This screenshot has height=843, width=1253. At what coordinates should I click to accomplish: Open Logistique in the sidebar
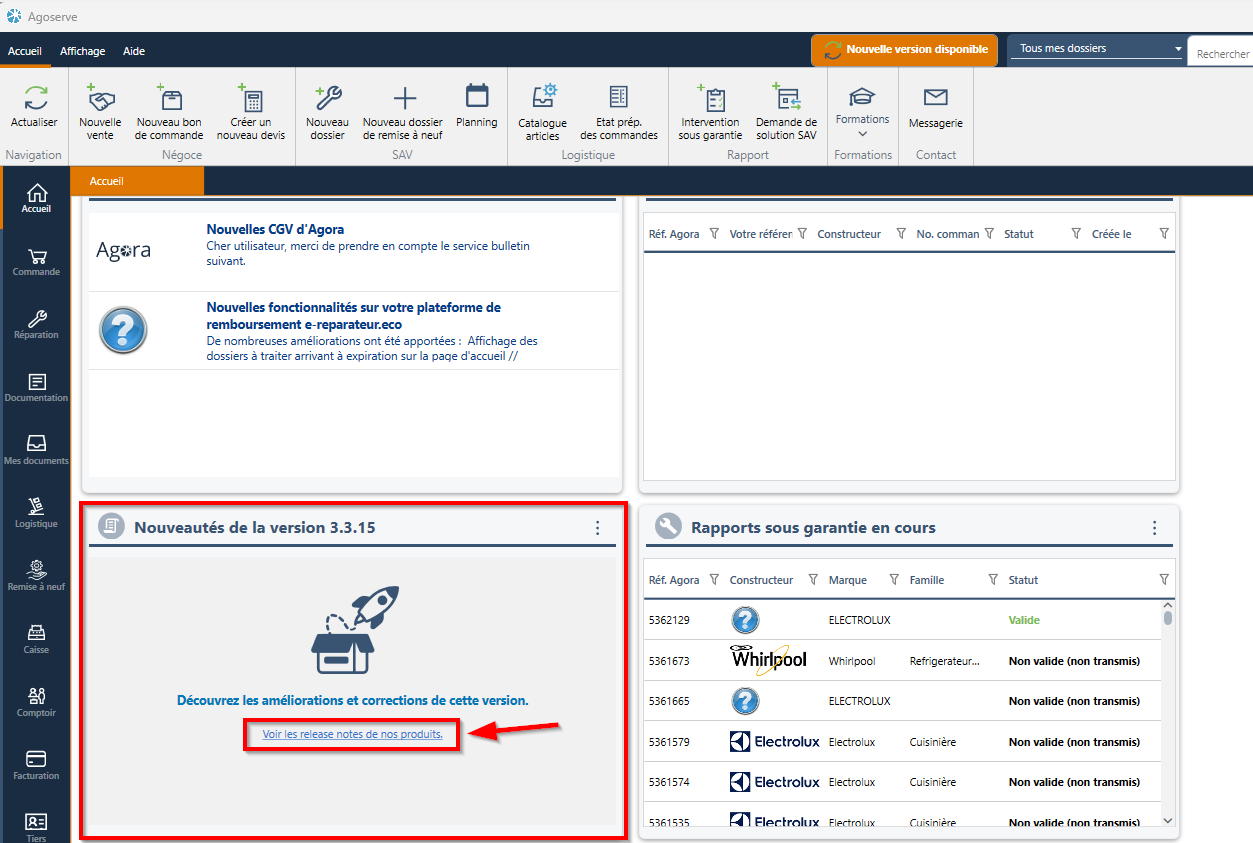coord(36,514)
